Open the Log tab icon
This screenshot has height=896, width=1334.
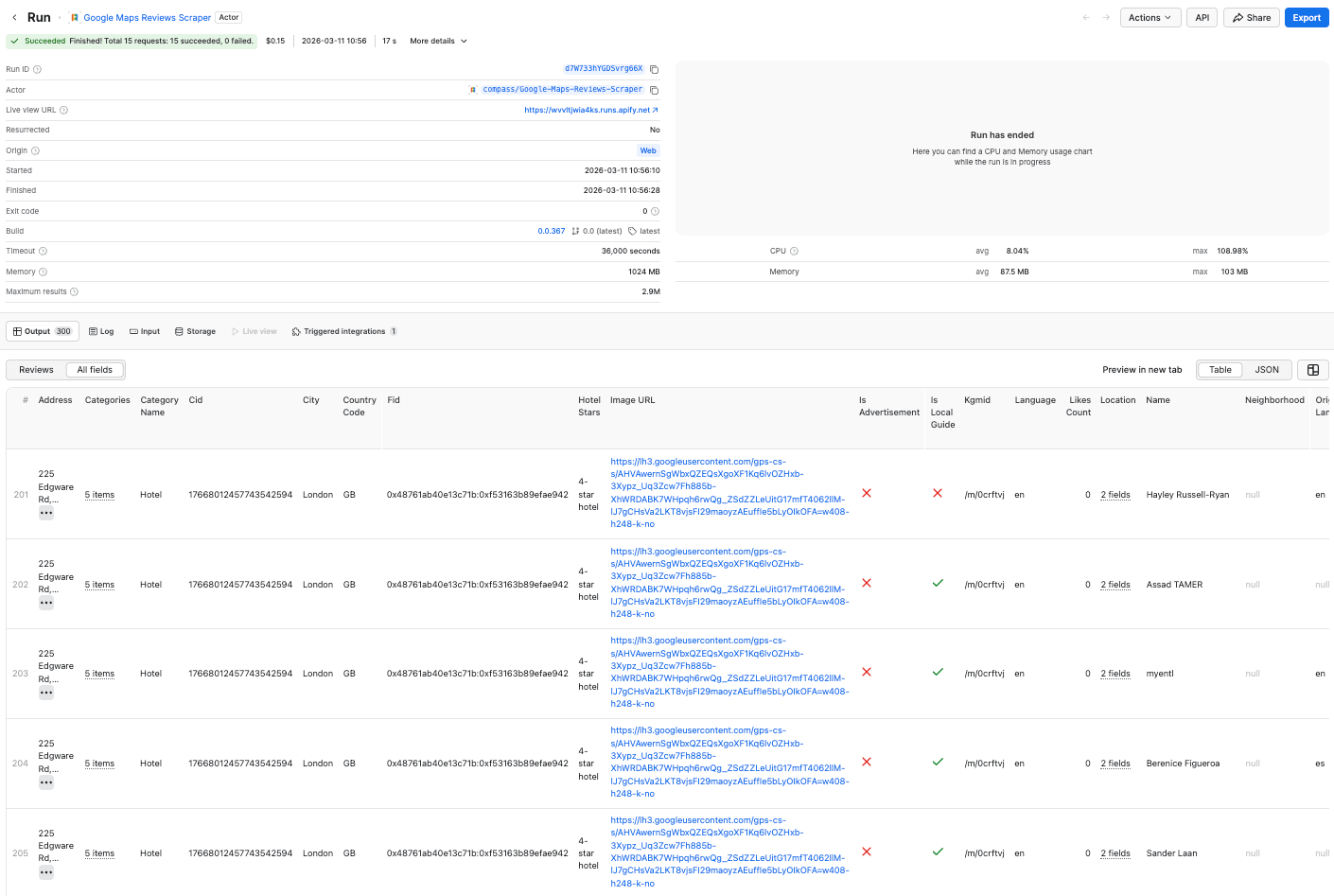[x=94, y=331]
